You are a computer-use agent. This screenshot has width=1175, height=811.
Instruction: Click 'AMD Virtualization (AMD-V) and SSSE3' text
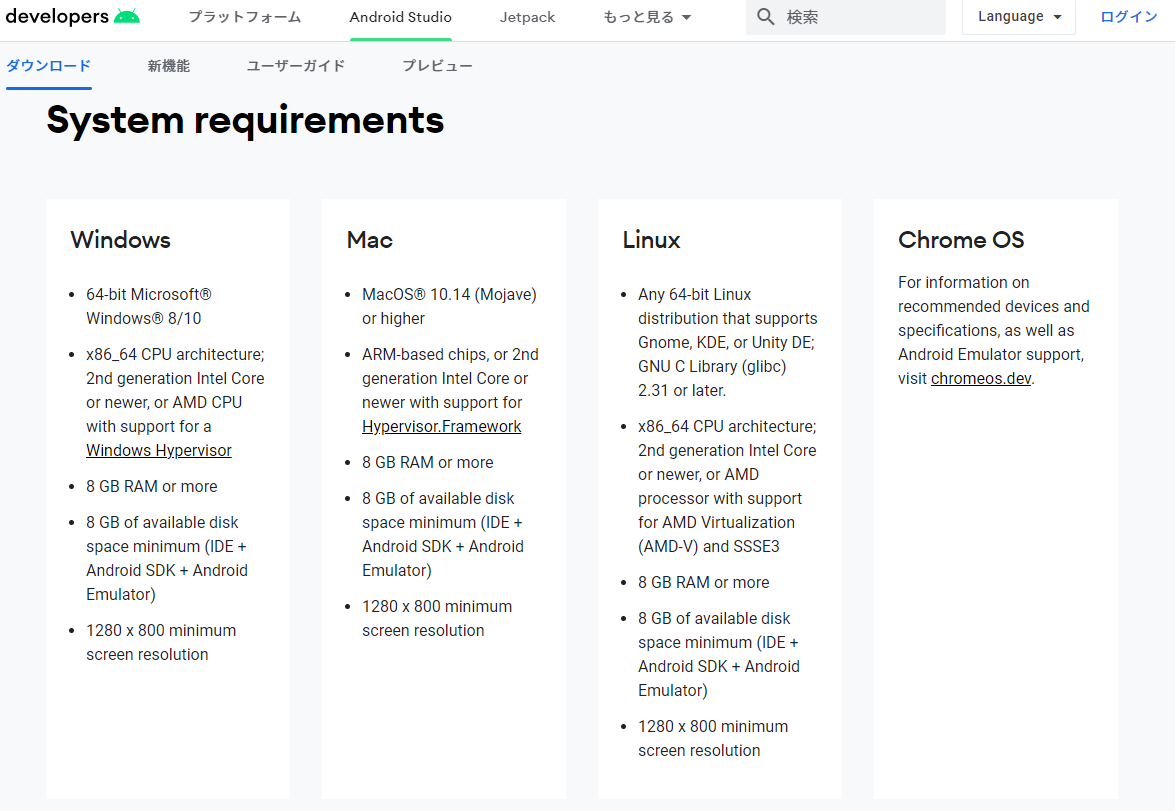point(716,534)
